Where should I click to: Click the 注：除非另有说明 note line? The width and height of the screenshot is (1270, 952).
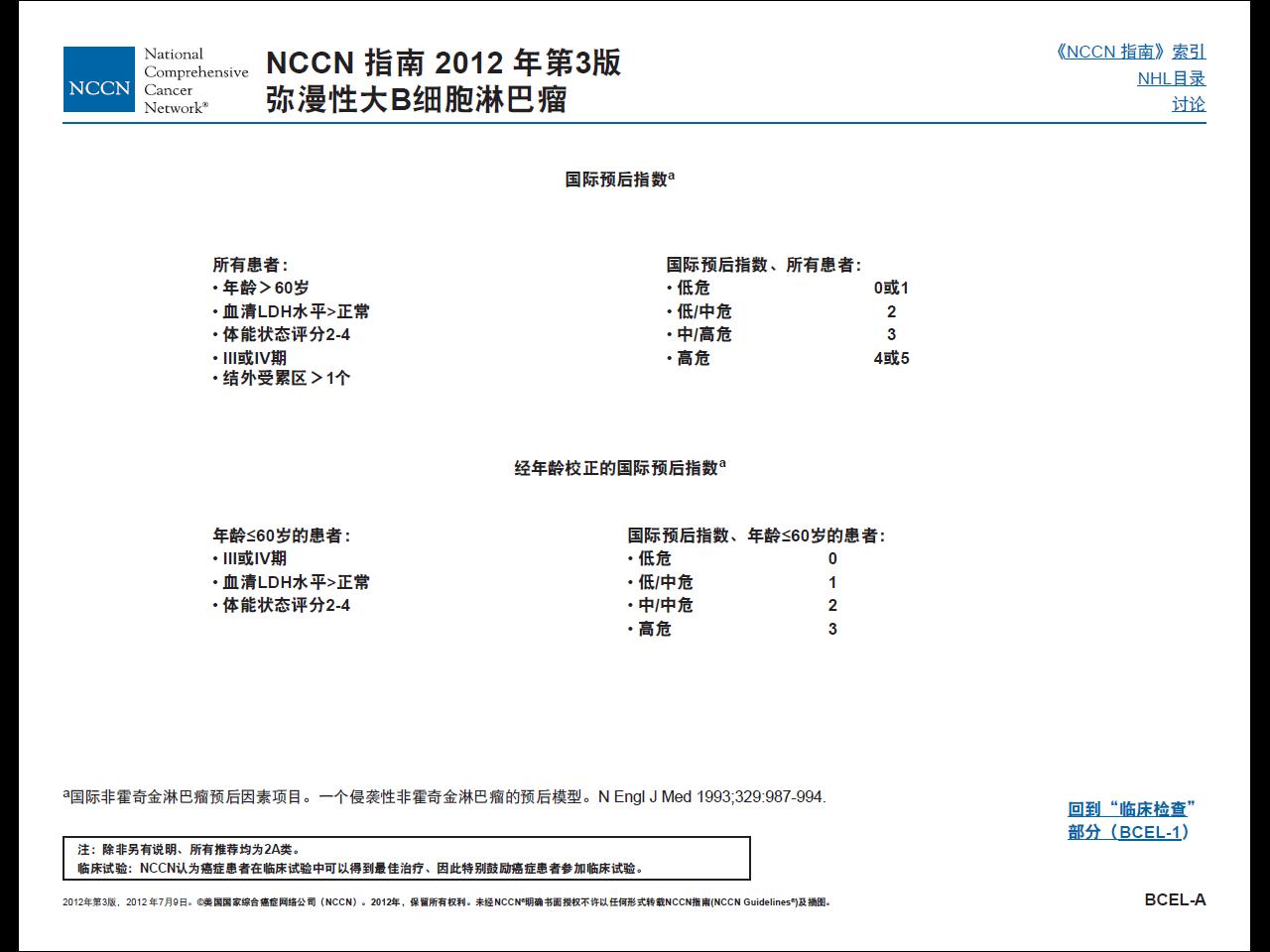coord(189,850)
